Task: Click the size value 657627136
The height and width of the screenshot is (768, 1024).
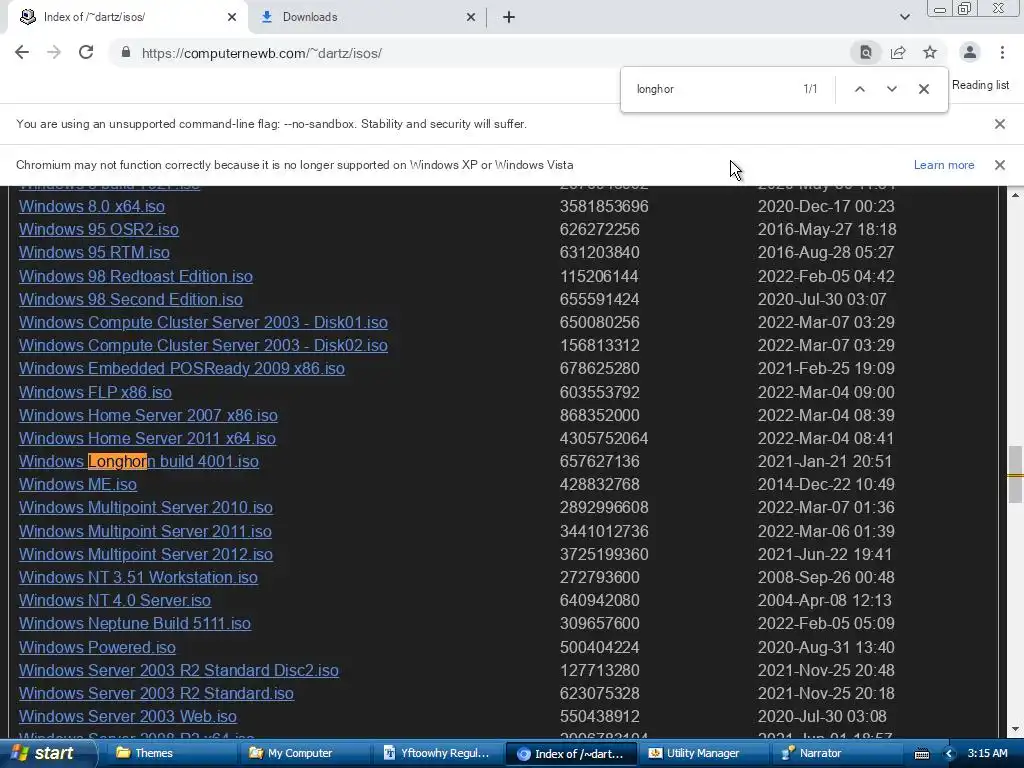Action: click(x=600, y=461)
